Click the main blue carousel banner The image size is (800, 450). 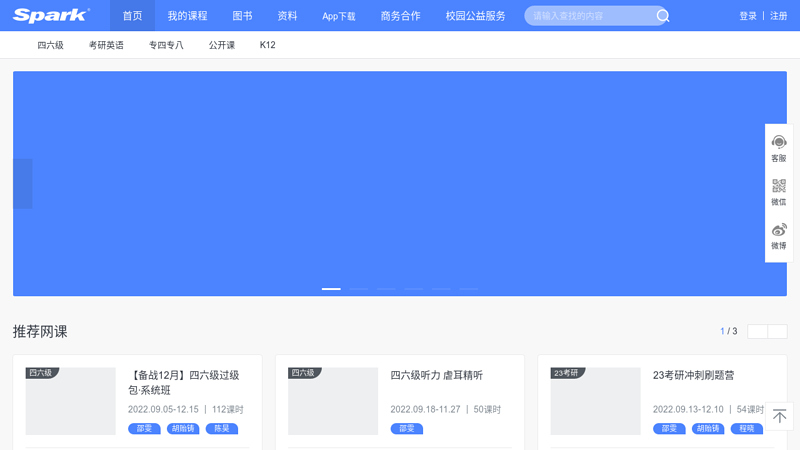400,184
